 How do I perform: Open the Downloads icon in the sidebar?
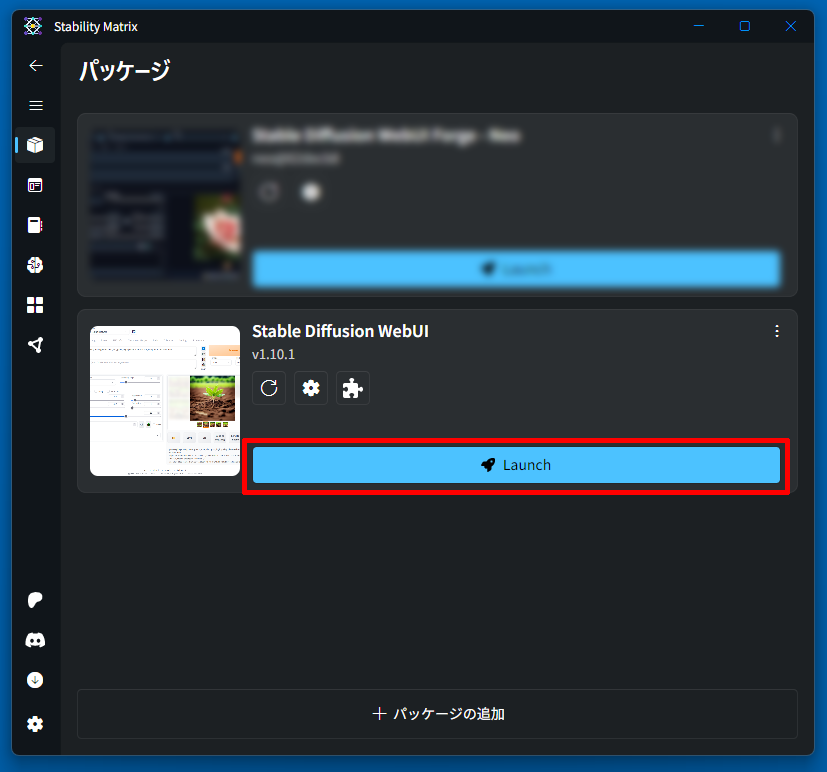[x=36, y=680]
